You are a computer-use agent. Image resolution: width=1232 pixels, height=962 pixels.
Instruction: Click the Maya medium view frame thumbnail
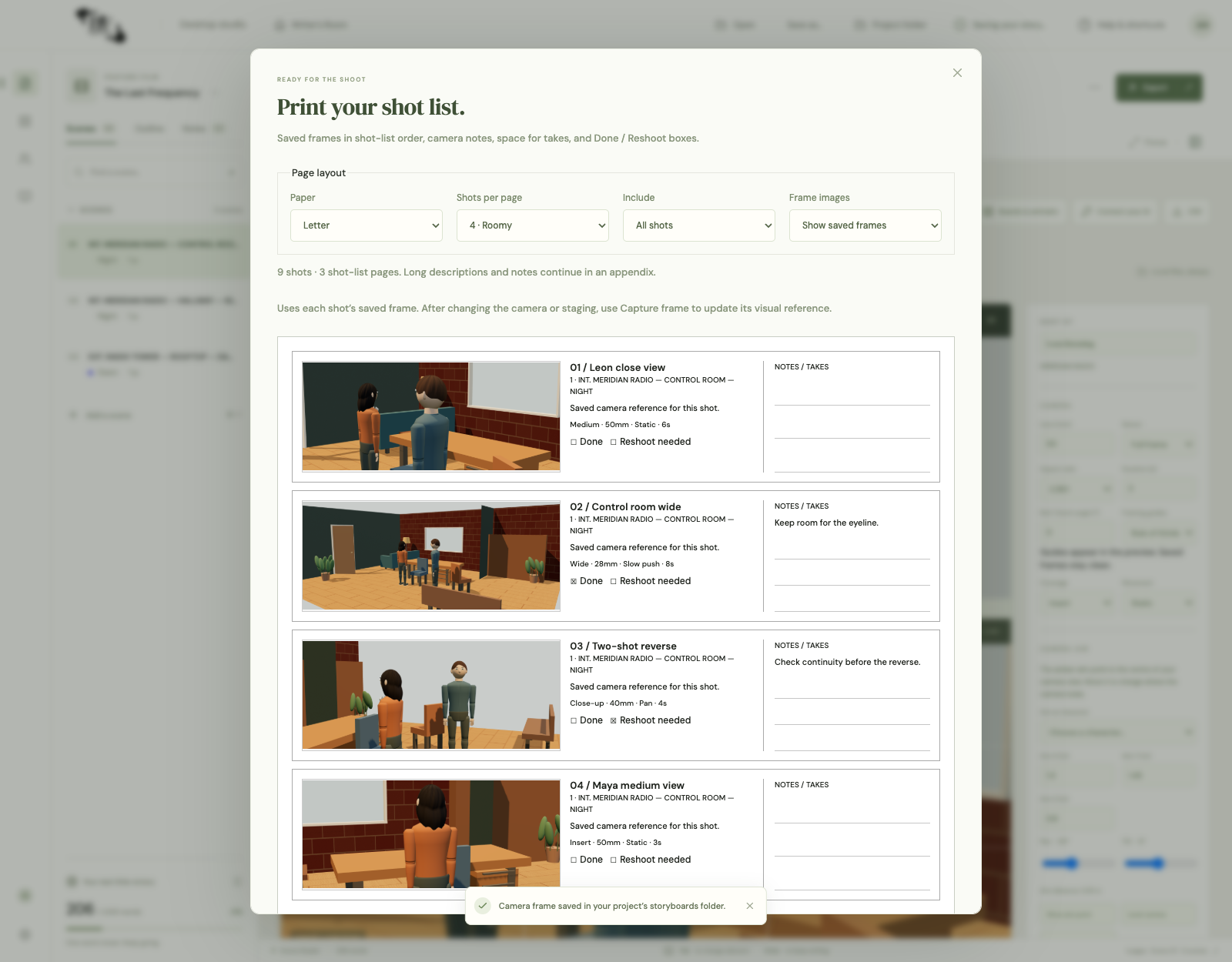tap(431, 834)
